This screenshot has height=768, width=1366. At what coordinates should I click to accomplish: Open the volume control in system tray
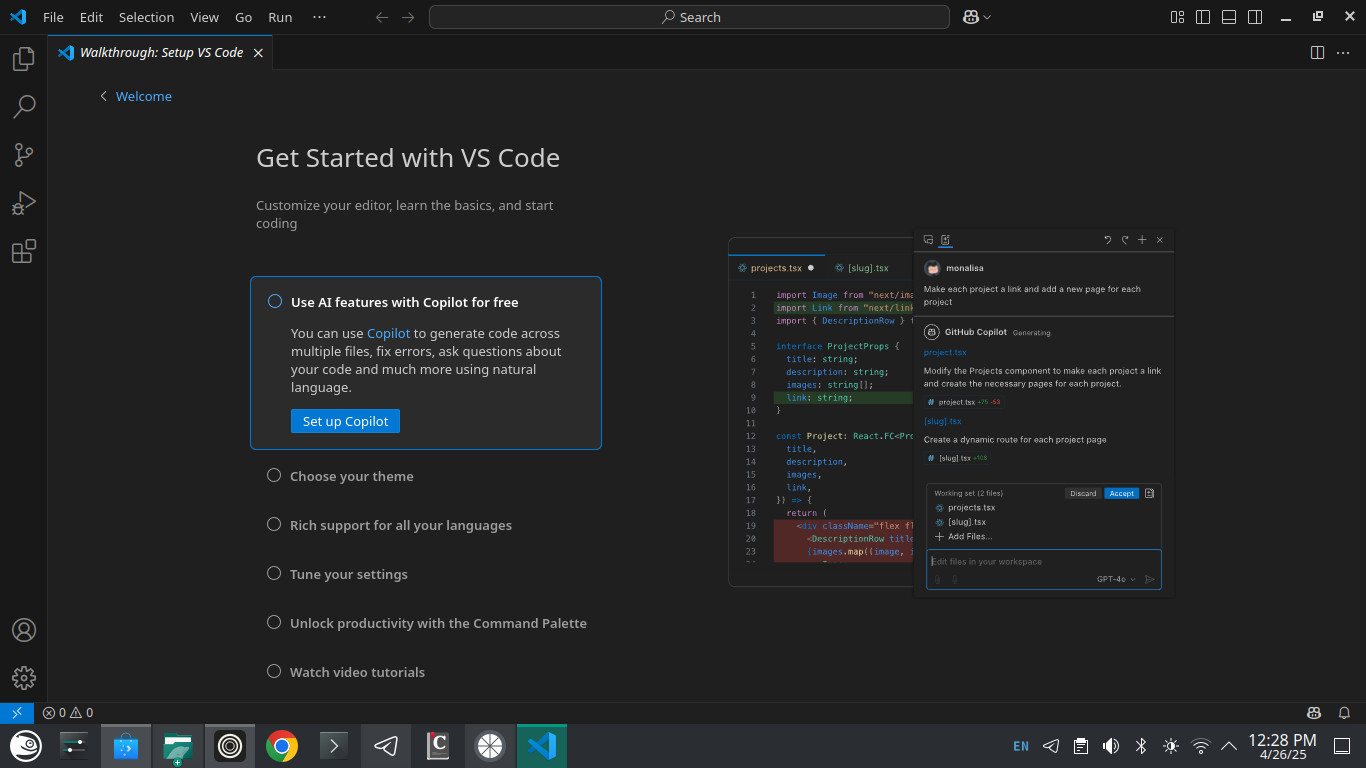tap(1110, 746)
